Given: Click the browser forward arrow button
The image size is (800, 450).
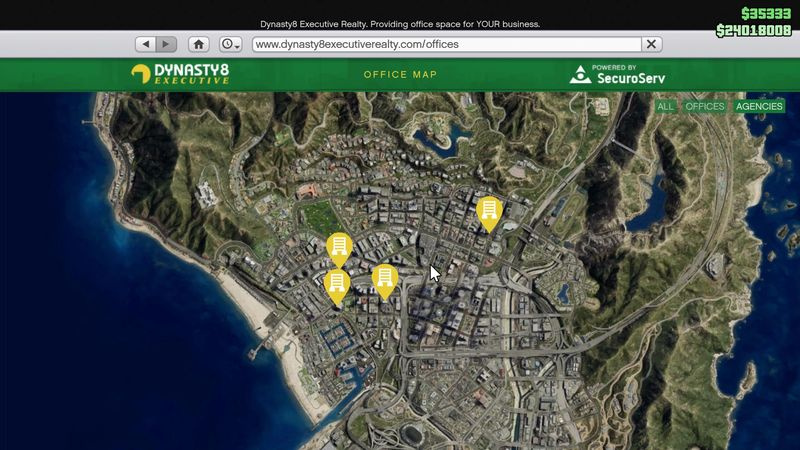Looking at the screenshot, I should click(166, 44).
